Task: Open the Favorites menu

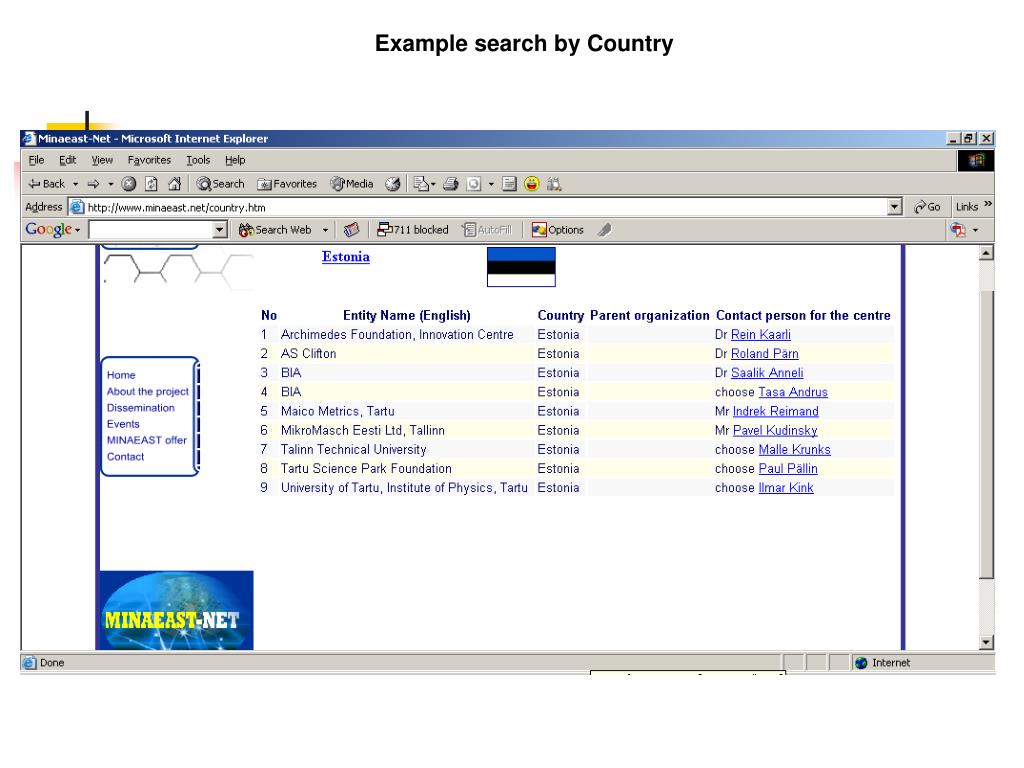Action: [149, 160]
